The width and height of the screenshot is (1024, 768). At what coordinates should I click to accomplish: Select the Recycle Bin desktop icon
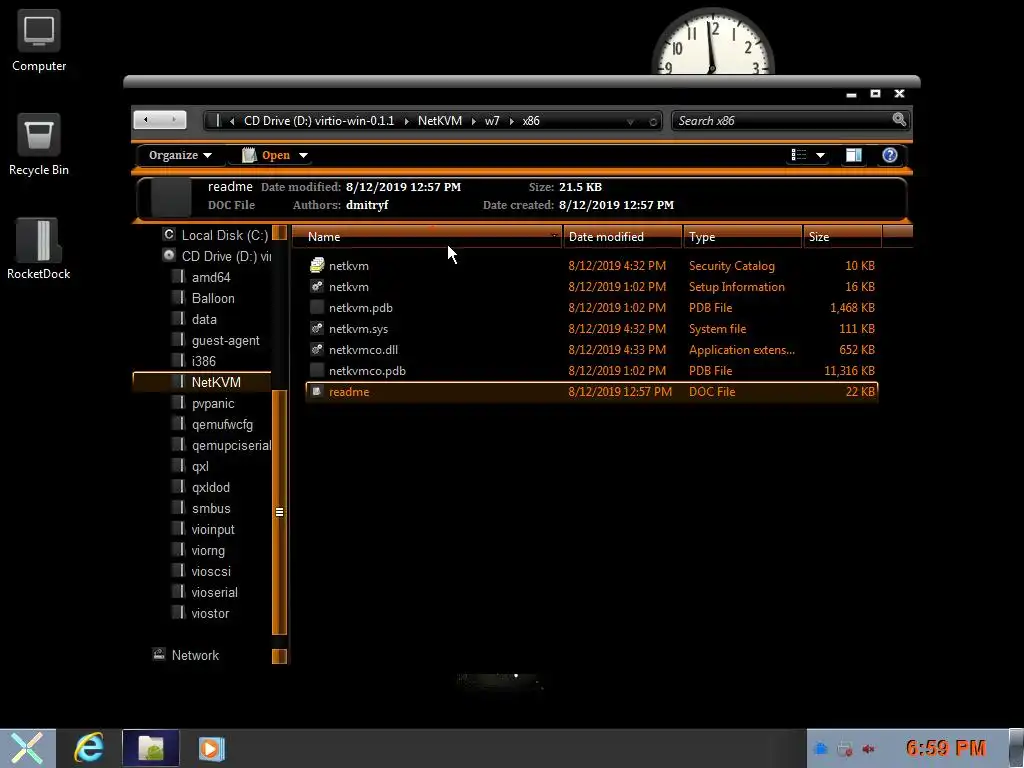tap(39, 144)
